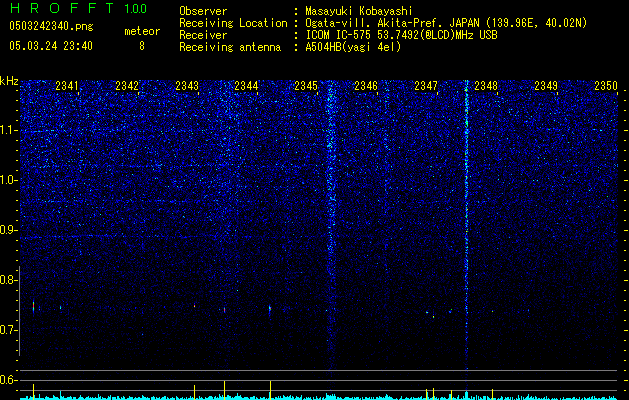Click the 2344 time axis label

246,86
